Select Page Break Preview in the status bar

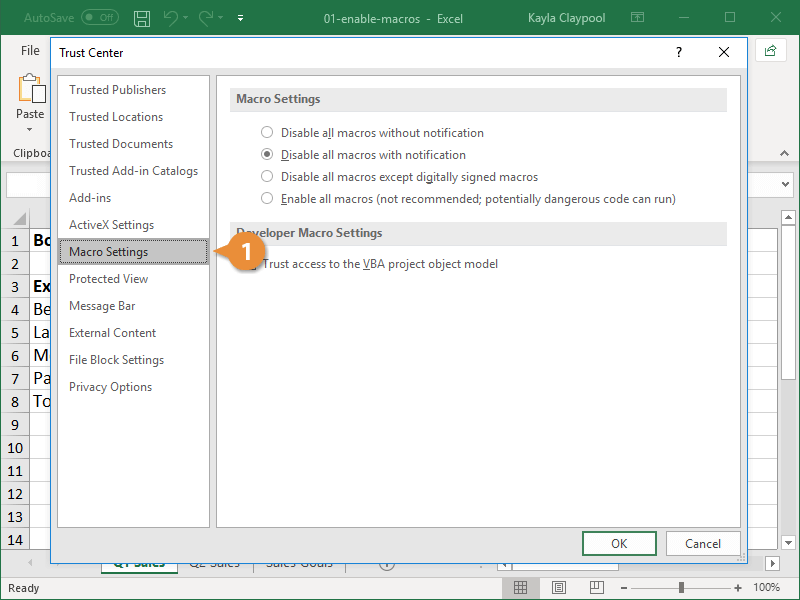(x=596, y=587)
